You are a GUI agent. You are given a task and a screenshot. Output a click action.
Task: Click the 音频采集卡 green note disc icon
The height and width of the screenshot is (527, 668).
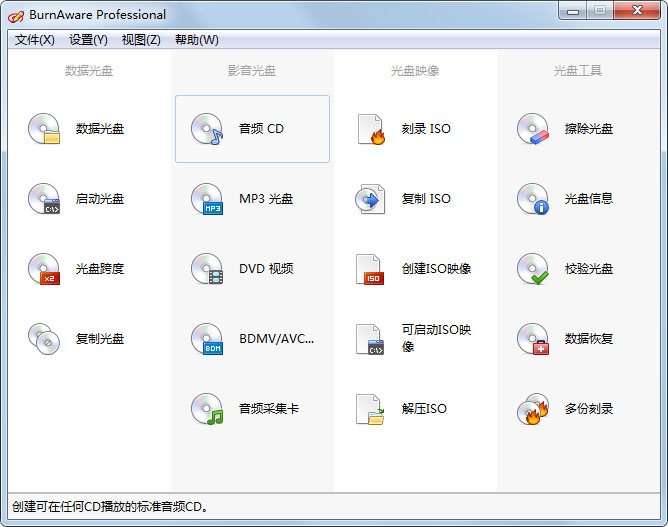coord(207,409)
